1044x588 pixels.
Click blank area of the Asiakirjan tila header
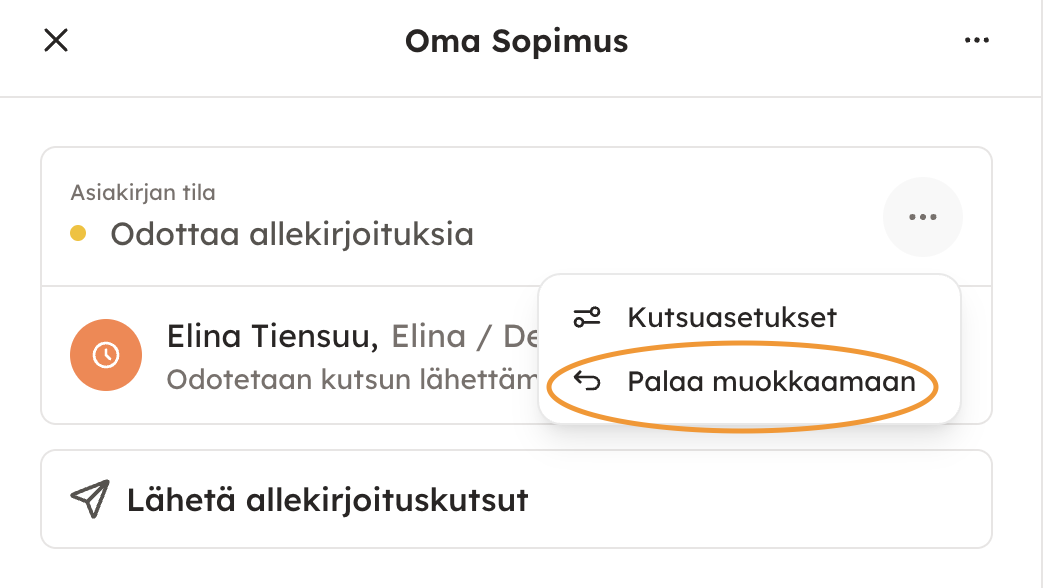tap(650, 210)
